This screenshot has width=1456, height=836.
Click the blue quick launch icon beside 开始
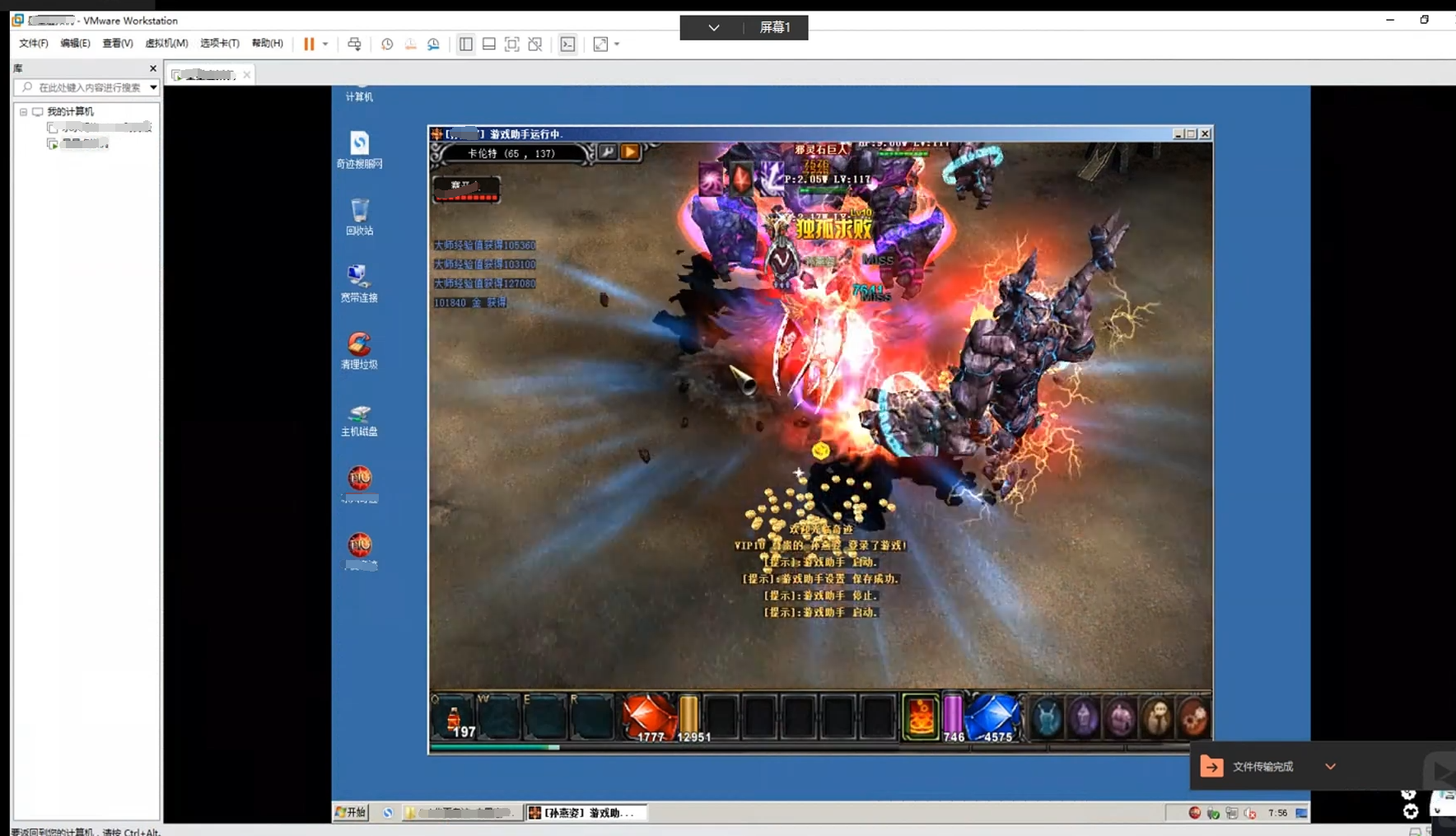(388, 812)
